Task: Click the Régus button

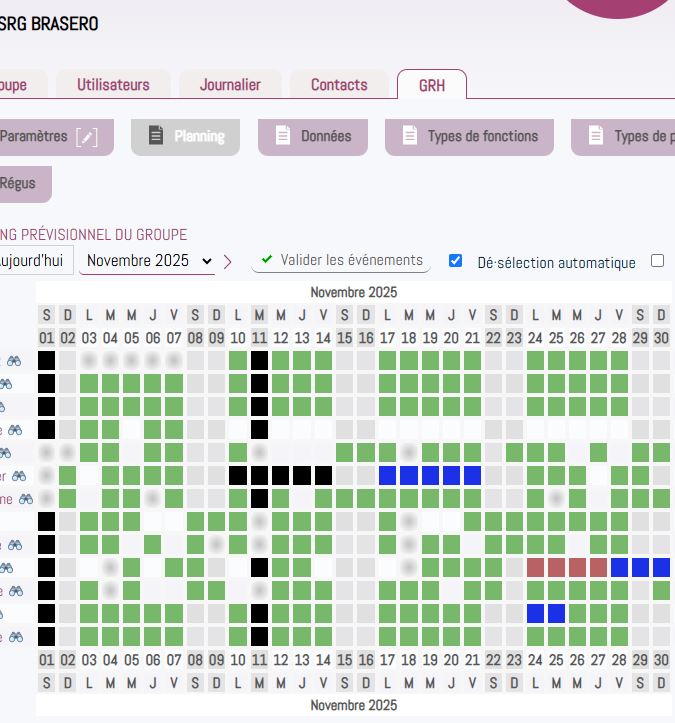Action: pyautogui.click(x=18, y=184)
